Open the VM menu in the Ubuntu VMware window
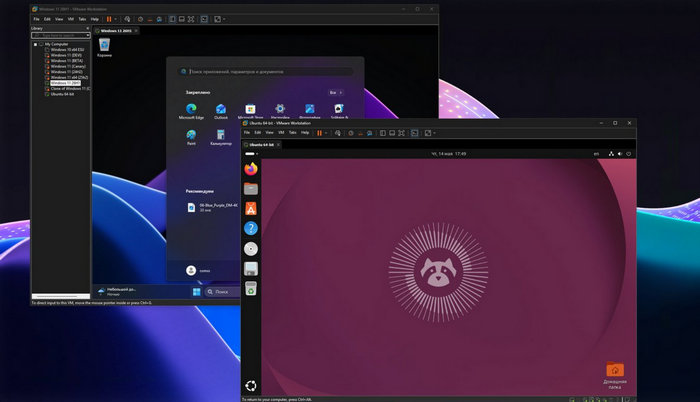Image resolution: width=700 pixels, height=402 pixels. click(281, 133)
